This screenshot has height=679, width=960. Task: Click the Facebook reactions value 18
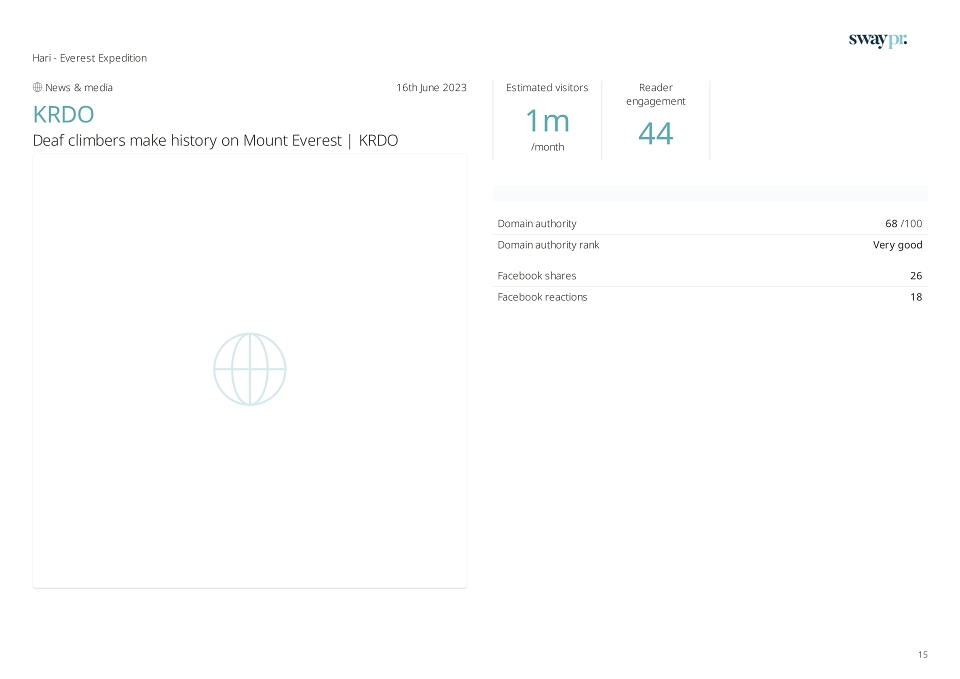pos(916,297)
